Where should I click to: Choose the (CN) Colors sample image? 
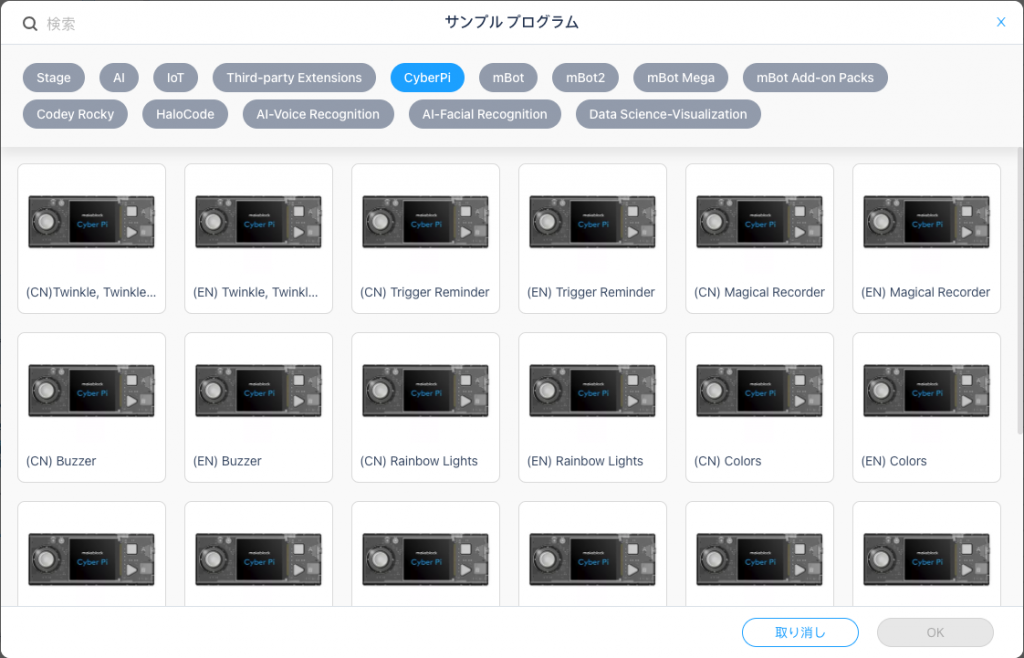tap(760, 391)
